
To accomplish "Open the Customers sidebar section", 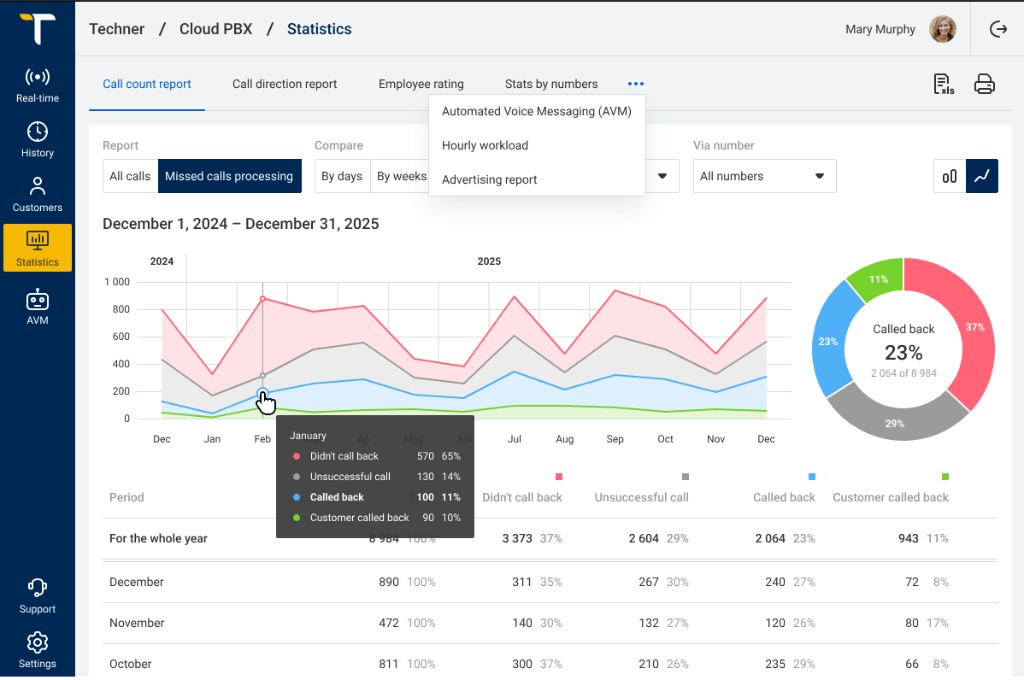I will pyautogui.click(x=37, y=194).
